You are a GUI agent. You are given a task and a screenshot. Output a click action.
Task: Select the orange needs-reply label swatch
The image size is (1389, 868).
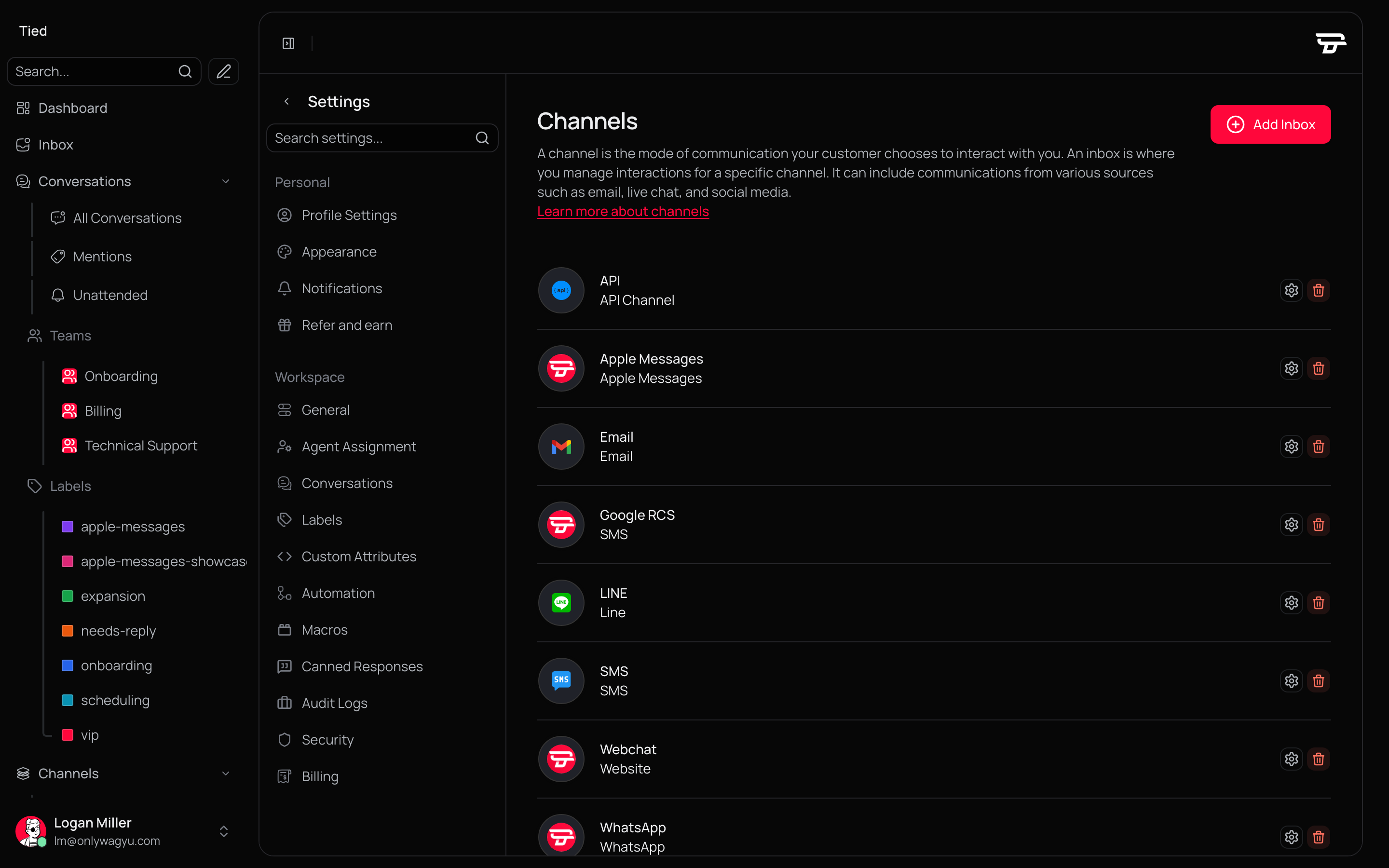tap(67, 631)
